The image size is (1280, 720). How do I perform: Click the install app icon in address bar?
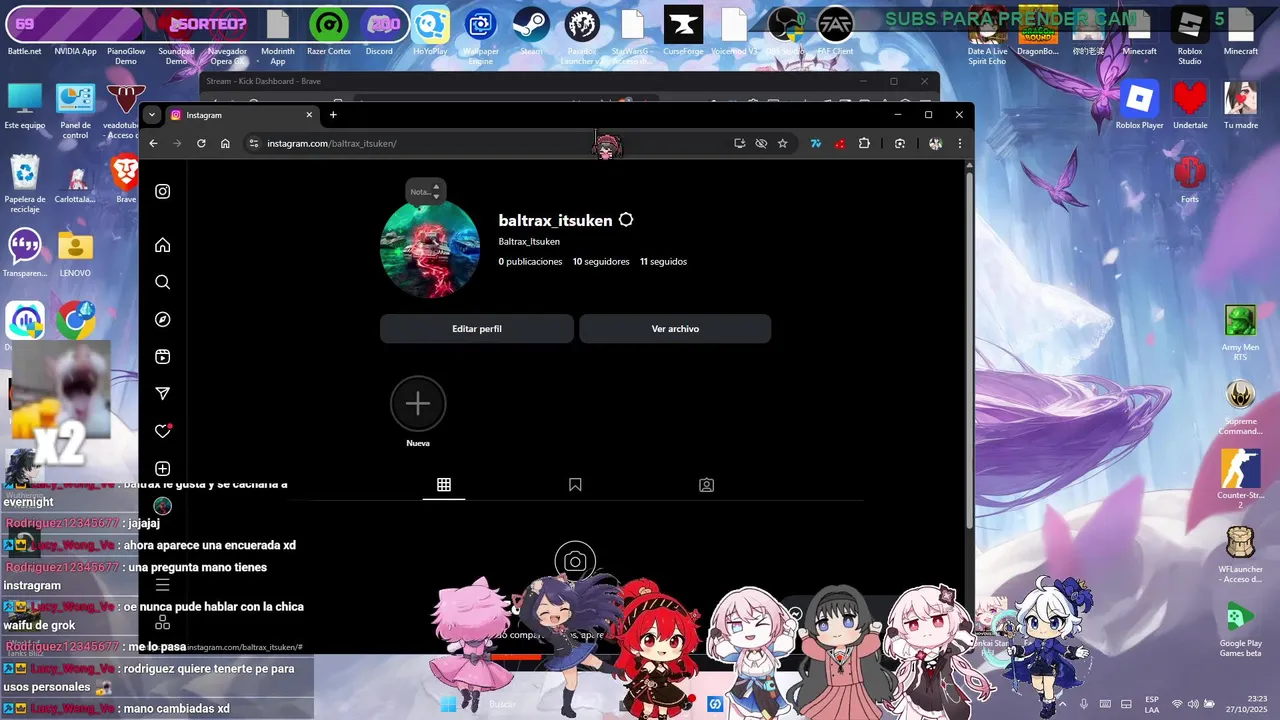click(739, 143)
